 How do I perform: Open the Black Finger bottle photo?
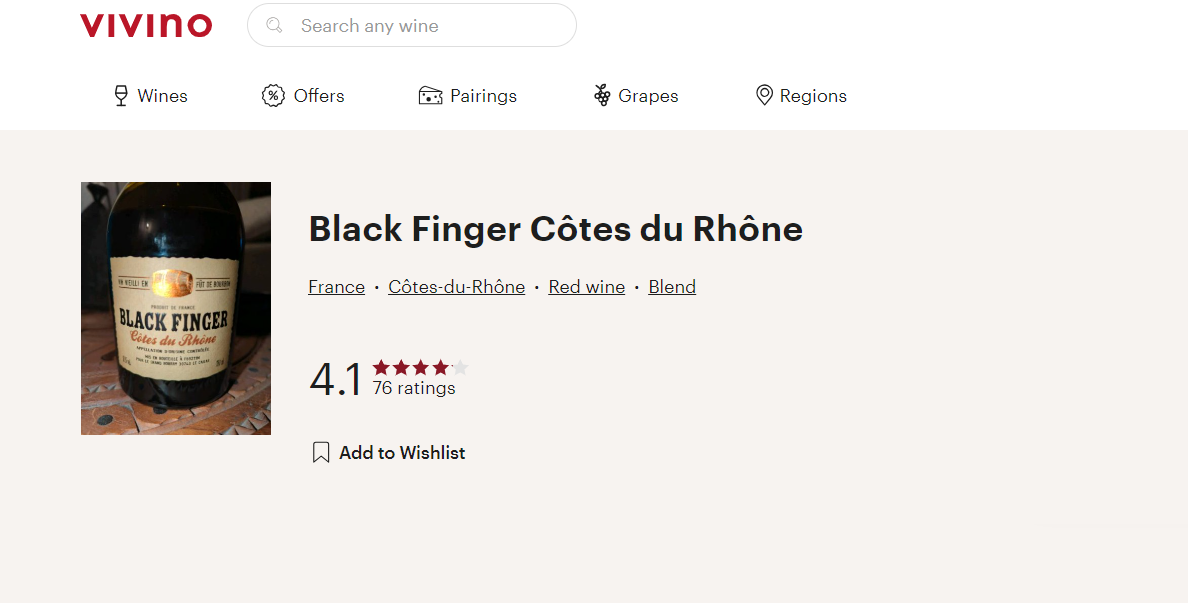point(176,308)
